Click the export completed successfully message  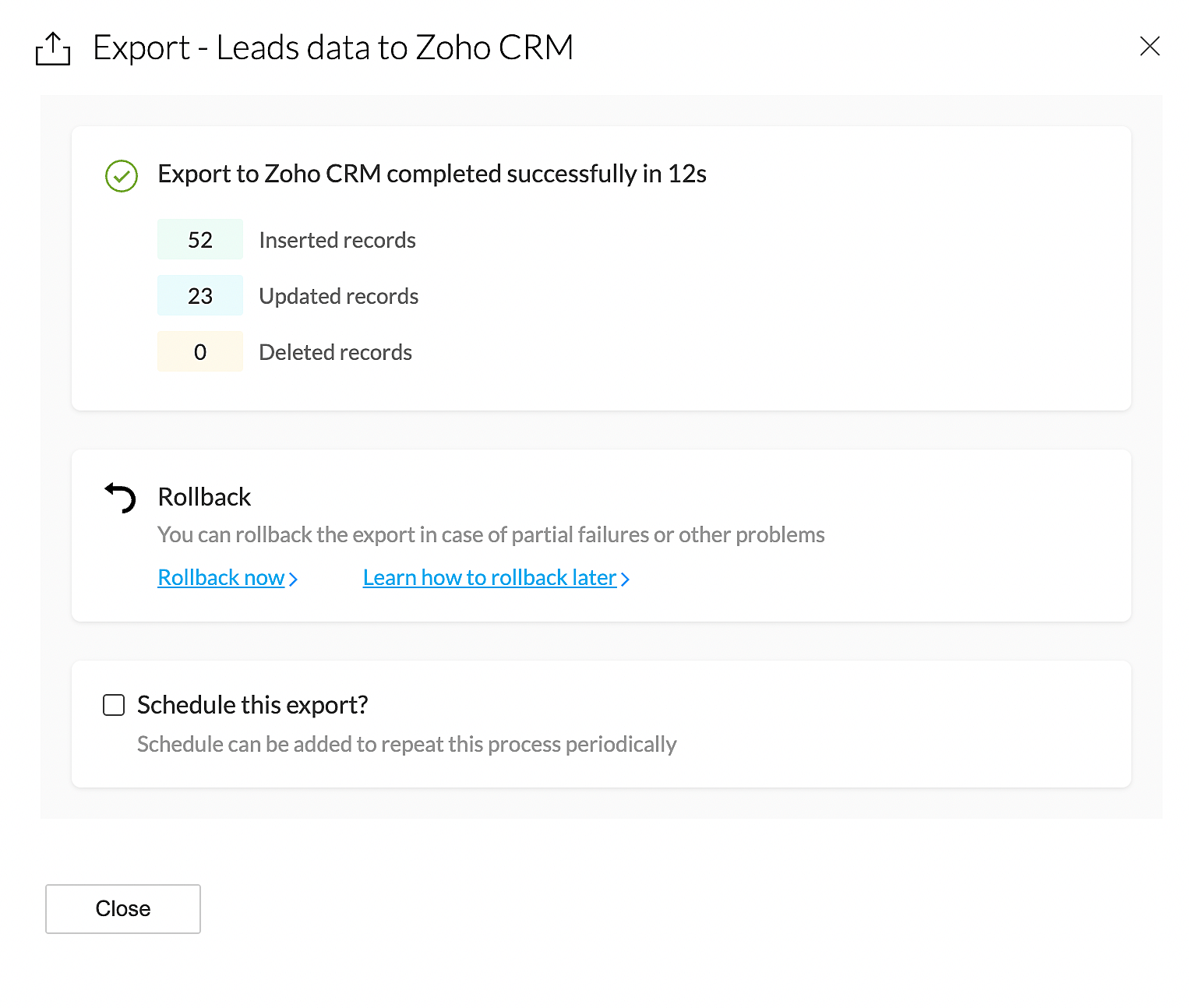pos(432,174)
